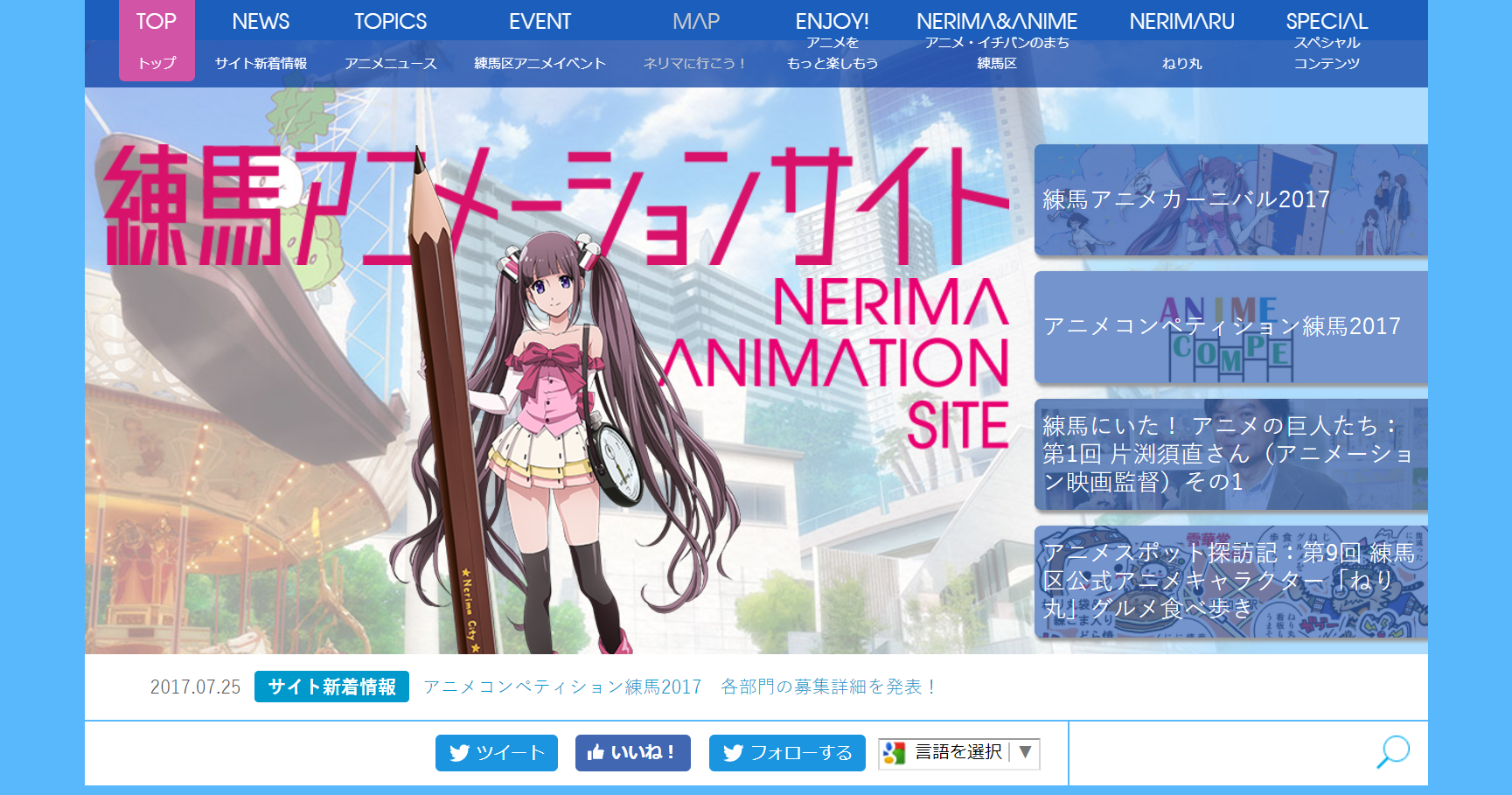
Task: Go to NERIMARU ねり丸 menu item
Action: click(1181, 40)
